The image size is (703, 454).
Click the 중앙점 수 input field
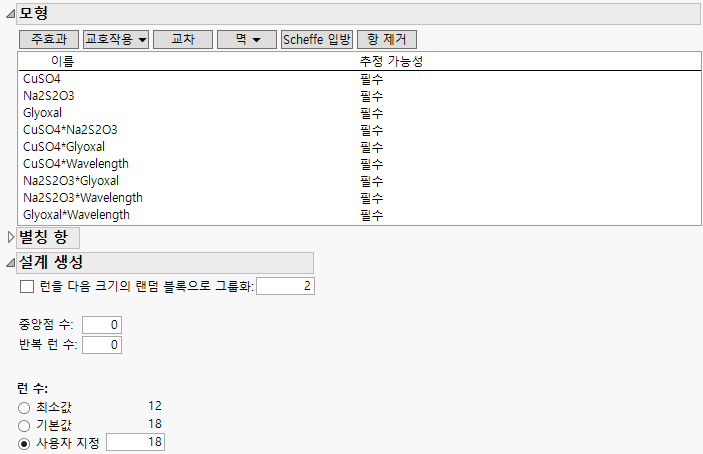(x=102, y=325)
